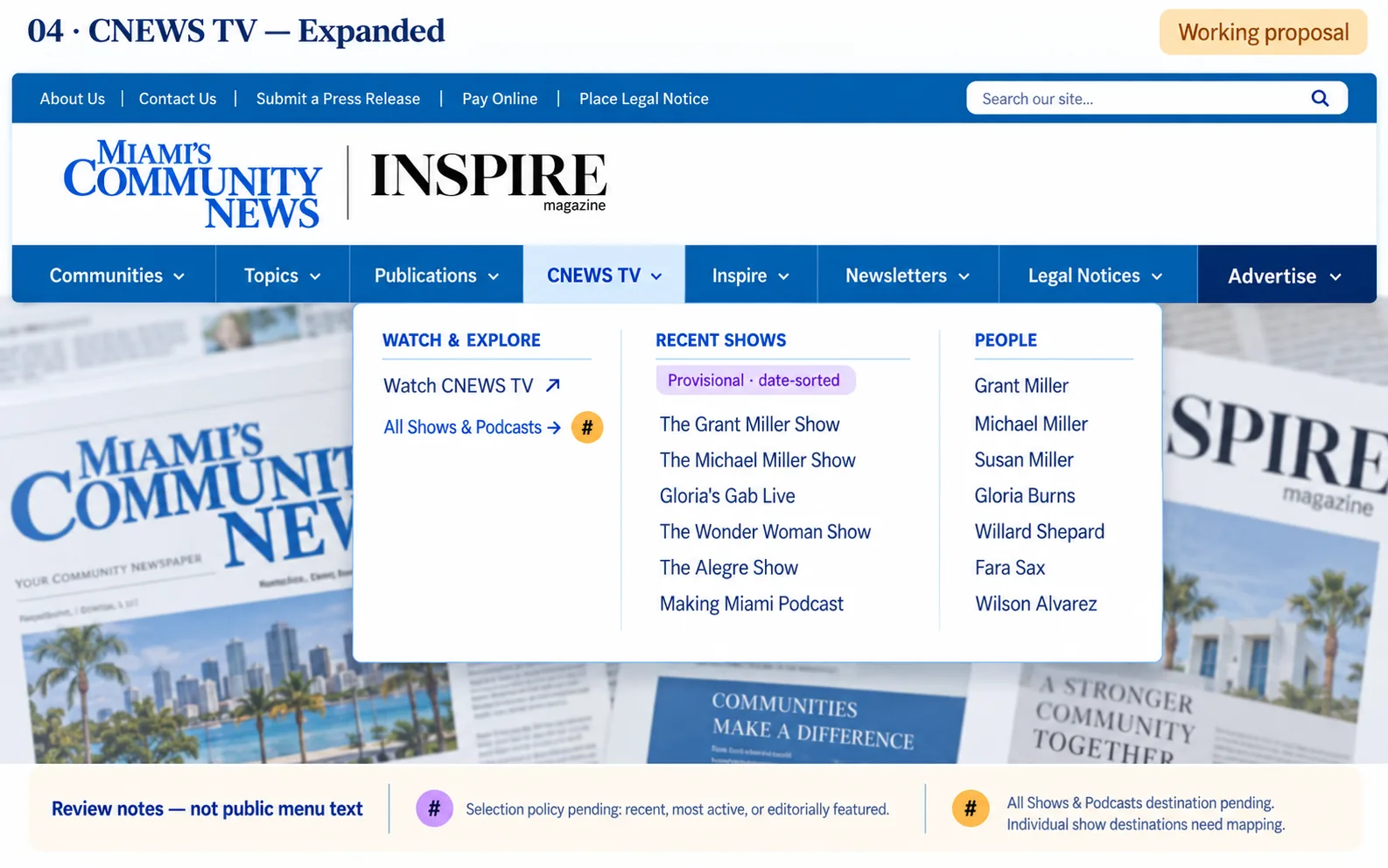
Task: Click the orange hash badge beside All Shows
Action: pos(587,428)
